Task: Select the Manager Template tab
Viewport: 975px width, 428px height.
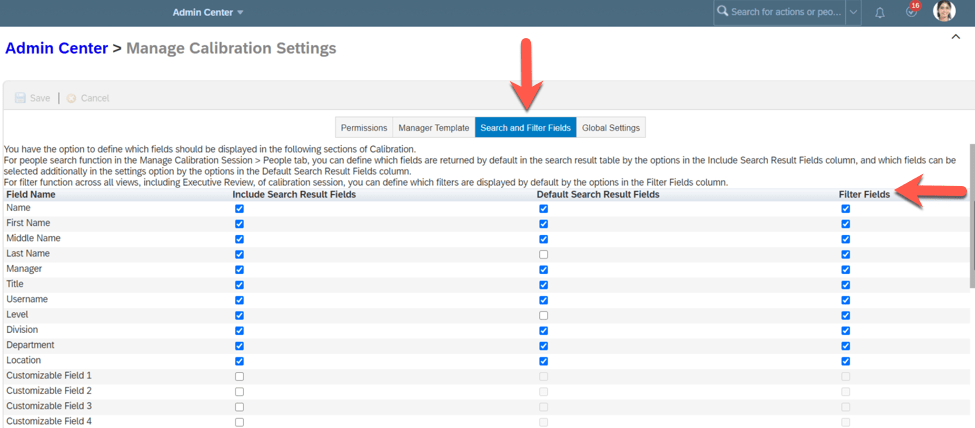Action: click(433, 128)
